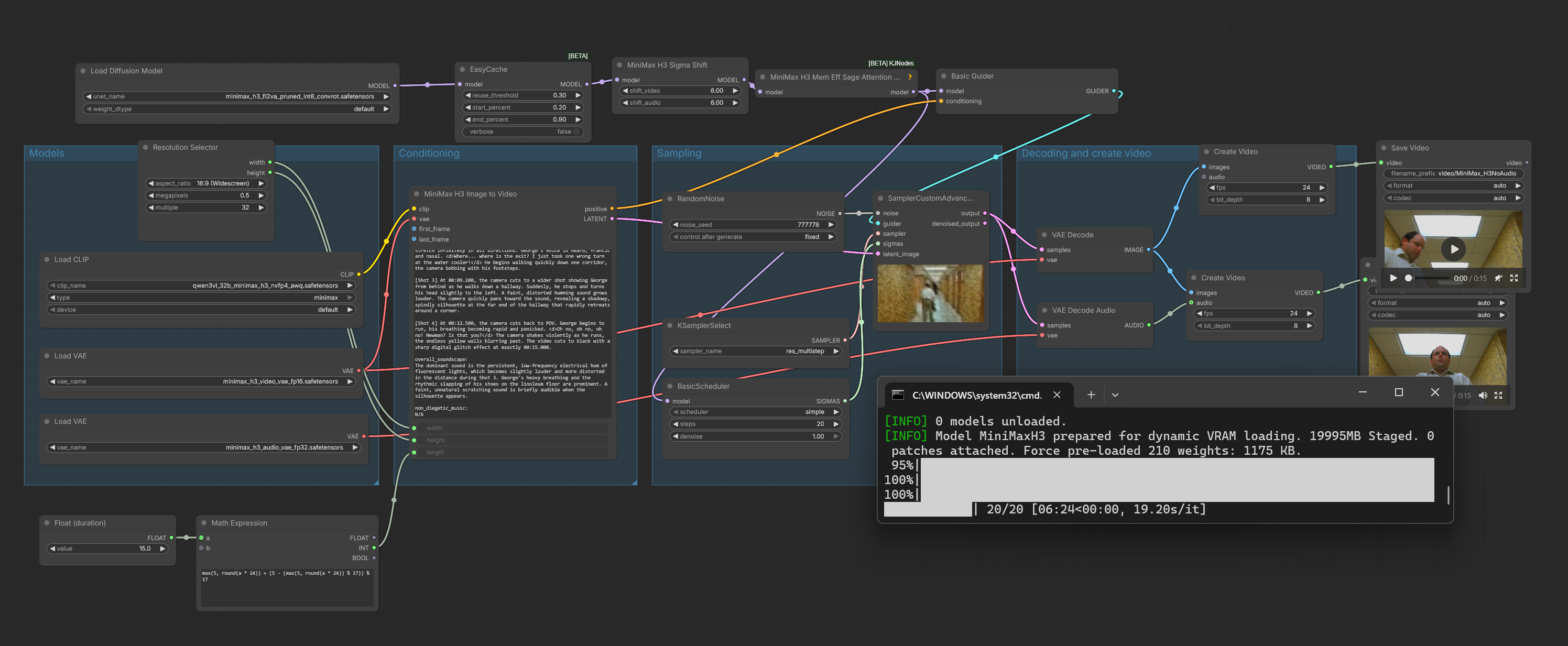Viewport: 1568px width, 646px height.
Task: Open the device dropdown in Load CLIP
Action: 201,310
